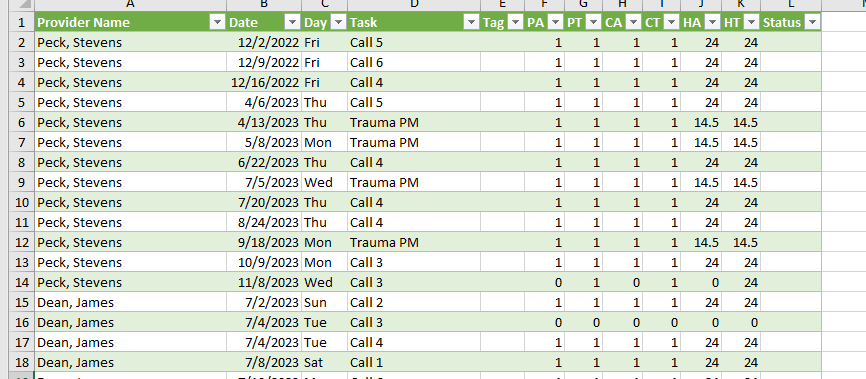Select the Dean, James cell in row 15
This screenshot has width=866, height=379.
tap(130, 303)
